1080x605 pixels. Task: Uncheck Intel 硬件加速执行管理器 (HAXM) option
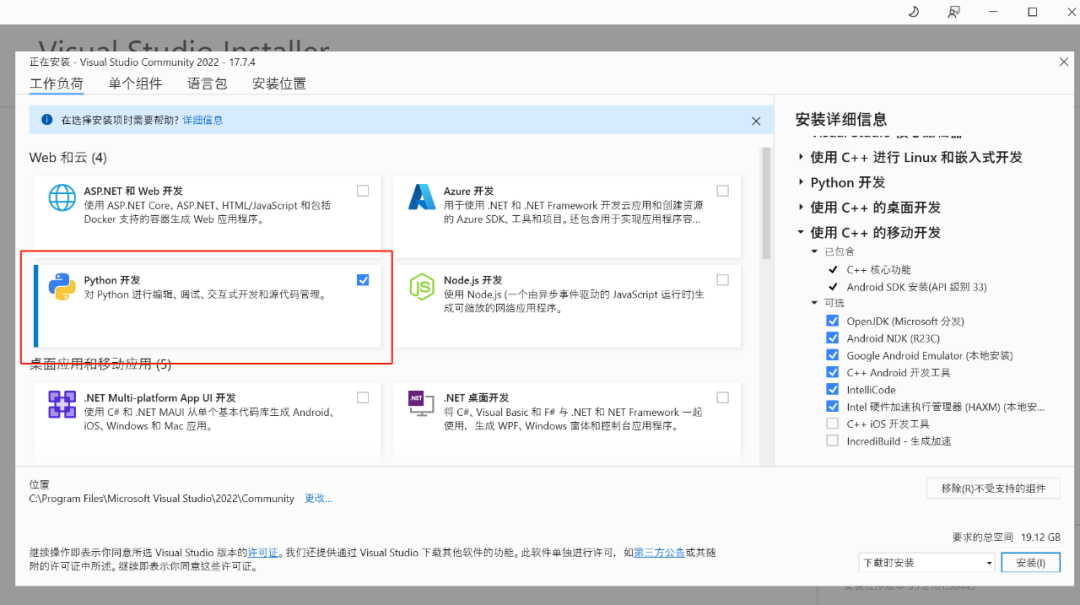pyautogui.click(x=833, y=407)
